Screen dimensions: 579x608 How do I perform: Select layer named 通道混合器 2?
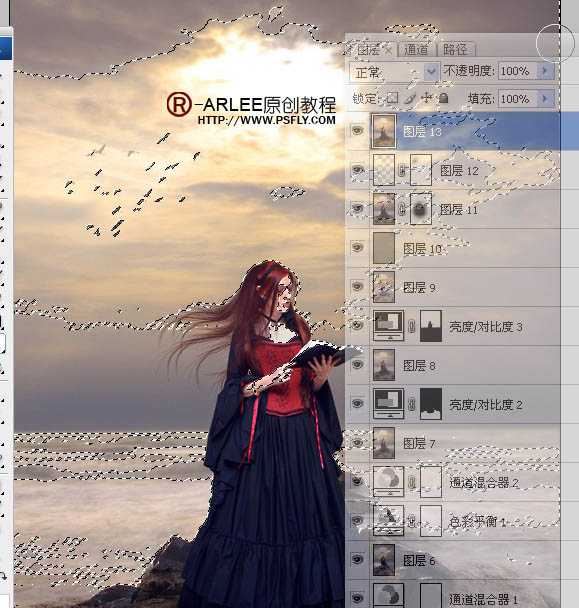[484, 483]
